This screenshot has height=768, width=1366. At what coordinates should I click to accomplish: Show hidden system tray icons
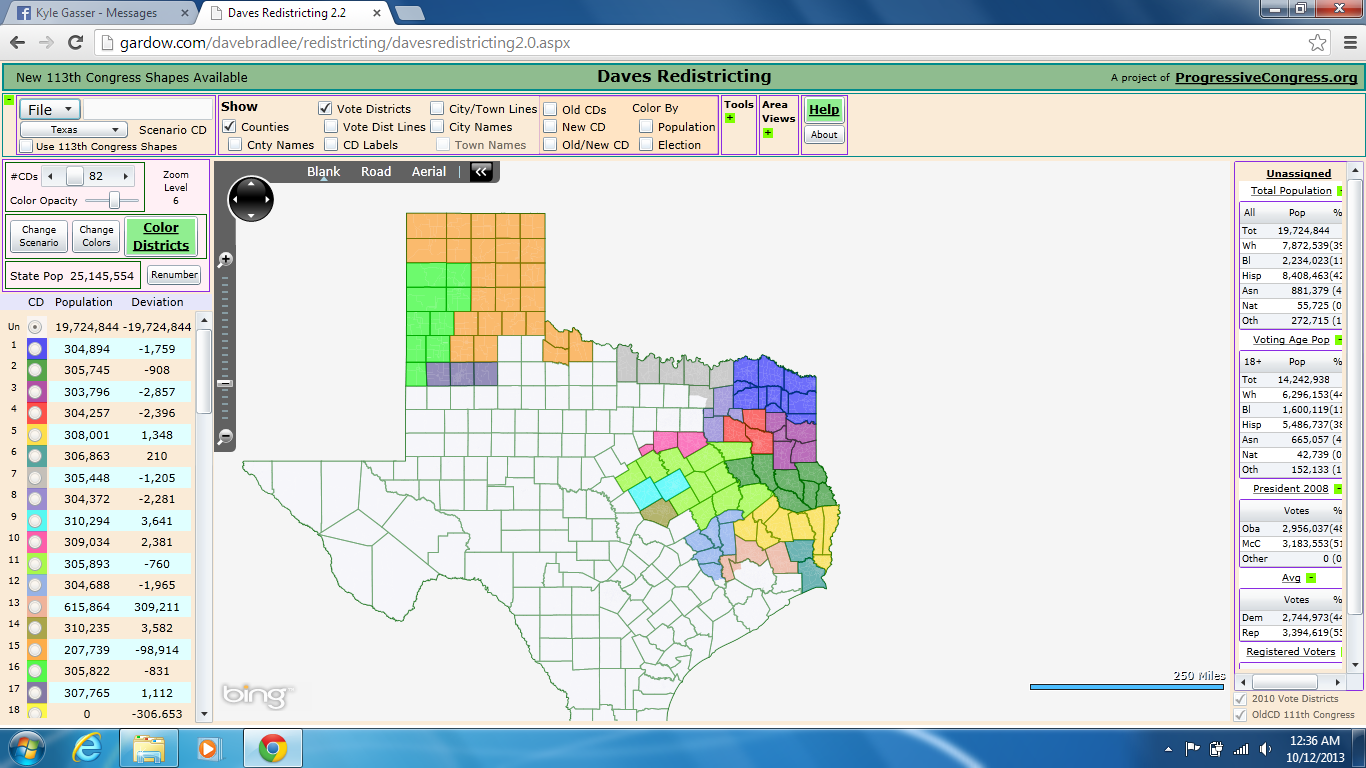click(x=1169, y=749)
